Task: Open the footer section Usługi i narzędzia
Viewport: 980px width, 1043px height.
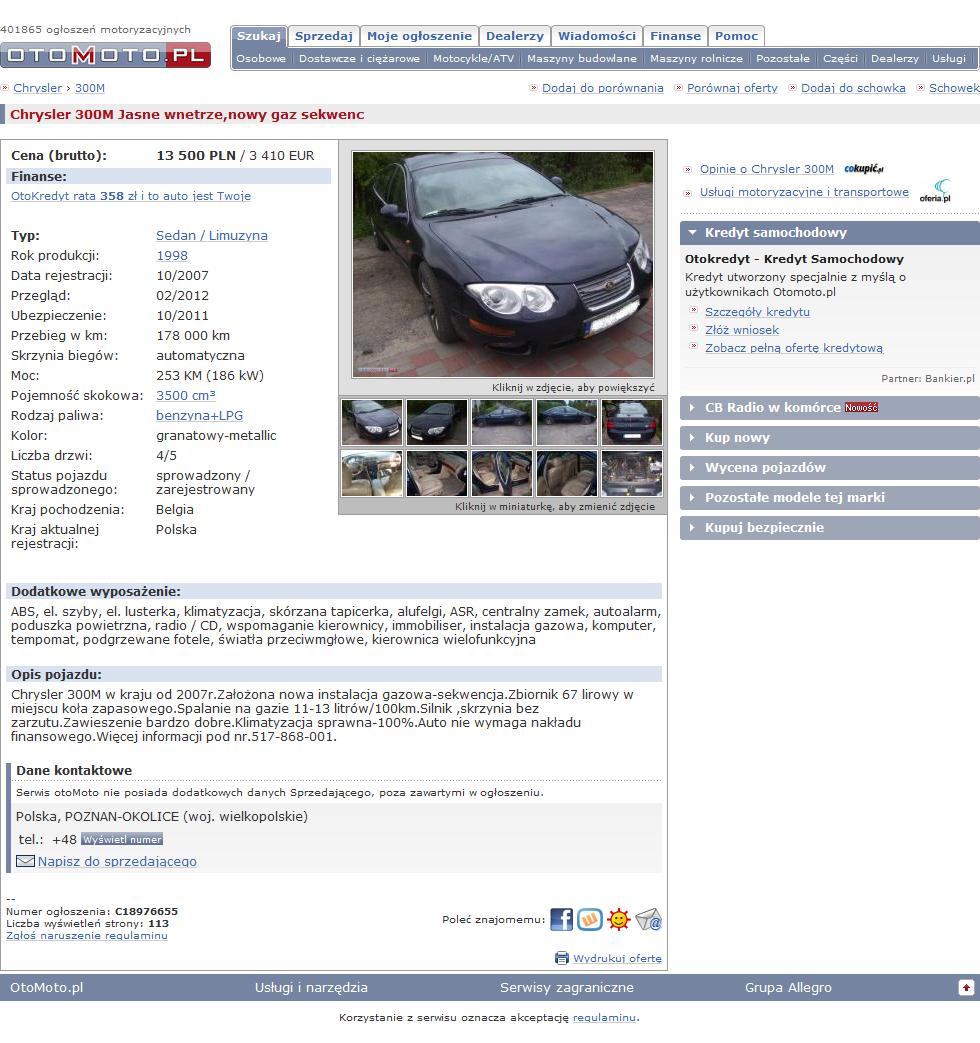Action: tap(311, 988)
